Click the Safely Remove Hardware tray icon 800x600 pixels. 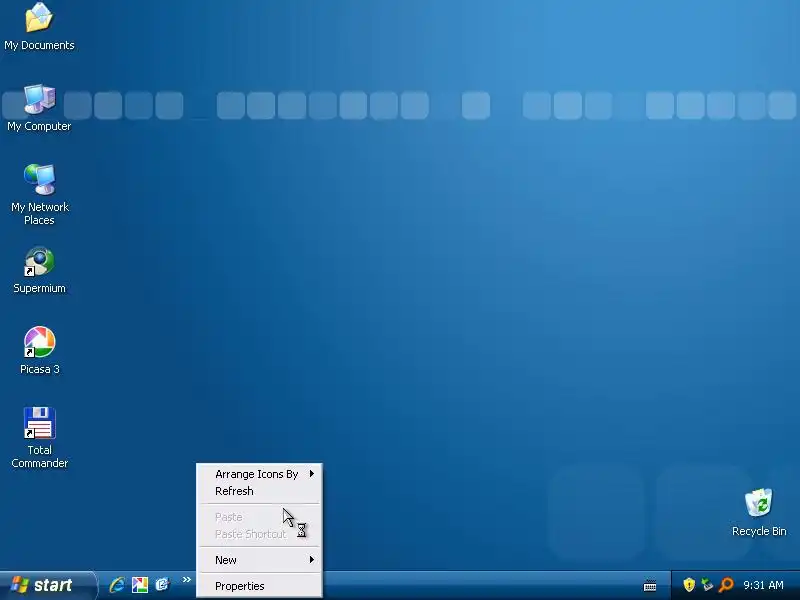click(707, 584)
